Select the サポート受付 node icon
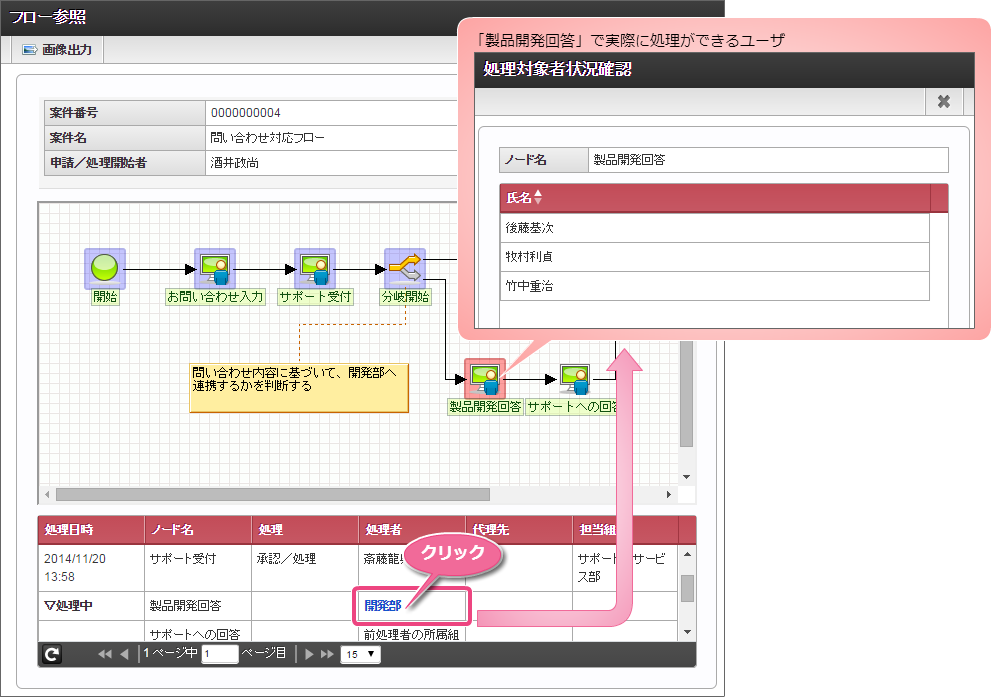 tap(315, 268)
